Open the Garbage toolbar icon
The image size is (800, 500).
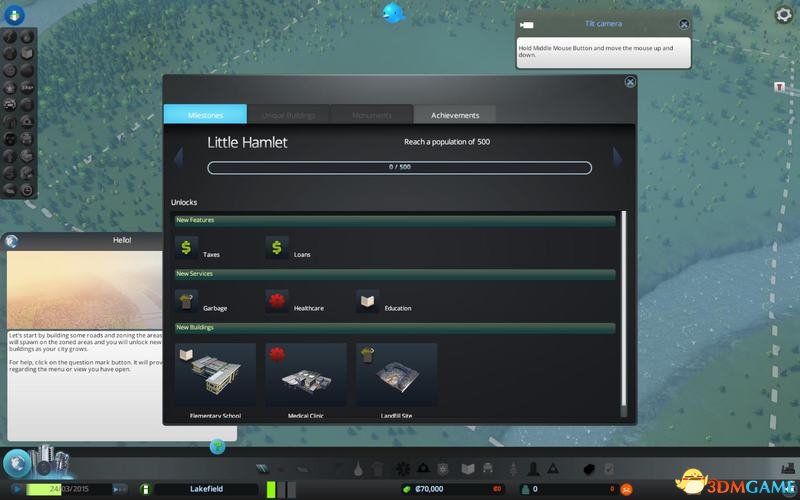coord(378,469)
